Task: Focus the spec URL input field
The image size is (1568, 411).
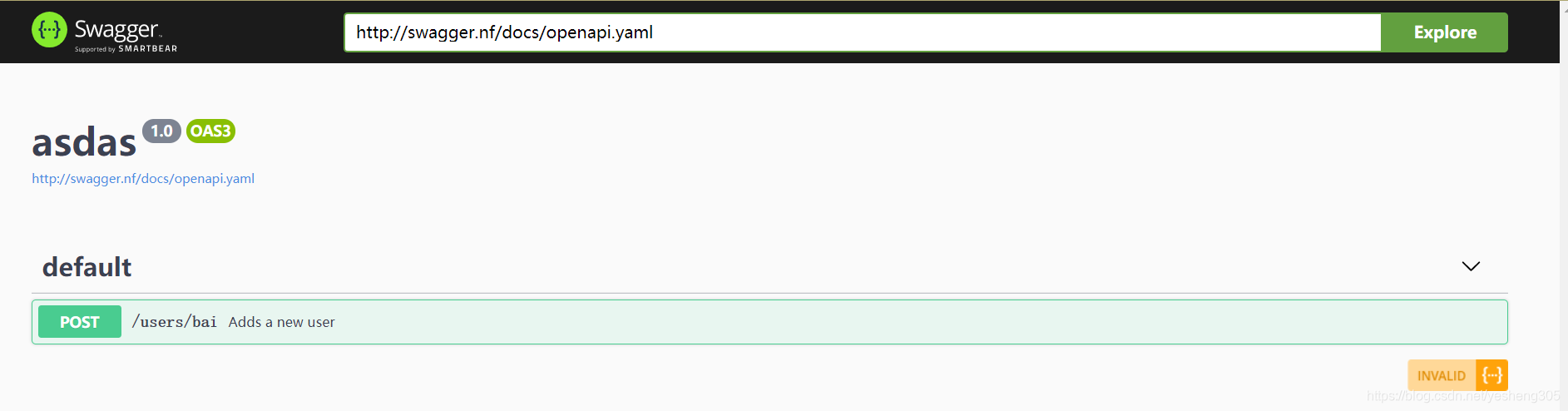Action: click(x=863, y=32)
